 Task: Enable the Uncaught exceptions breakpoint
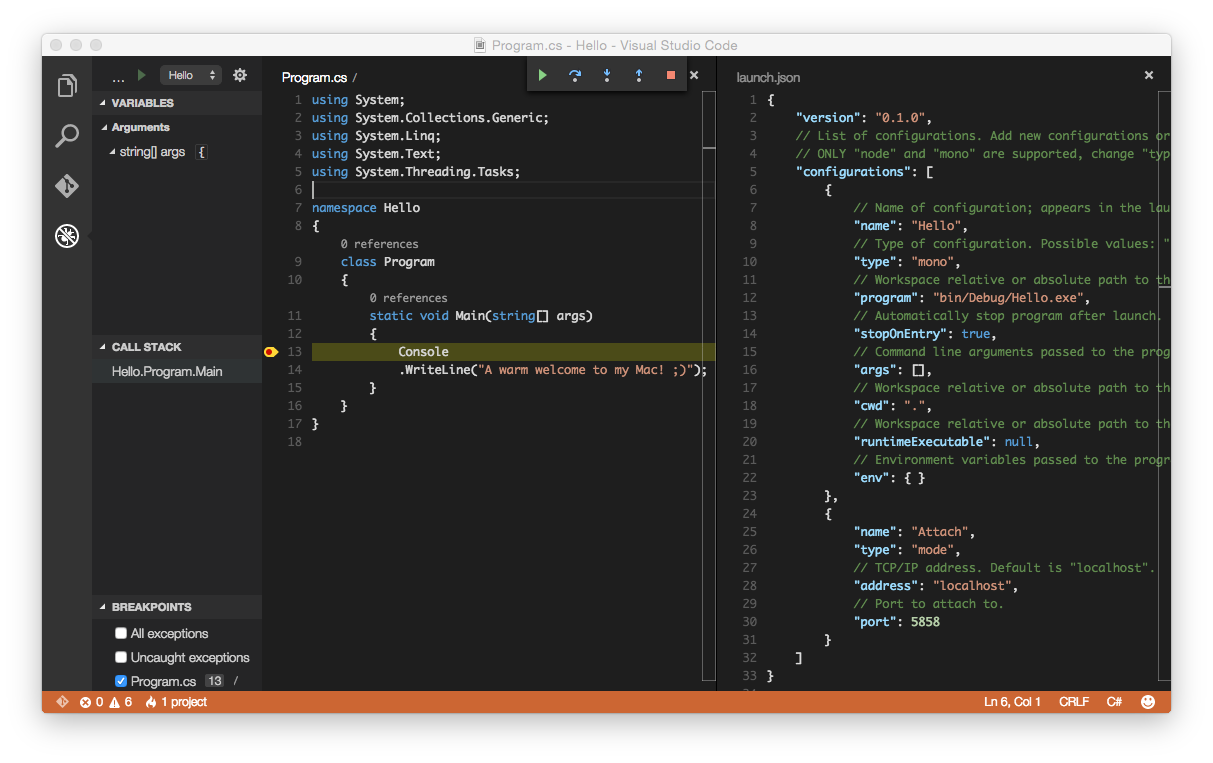coord(121,657)
